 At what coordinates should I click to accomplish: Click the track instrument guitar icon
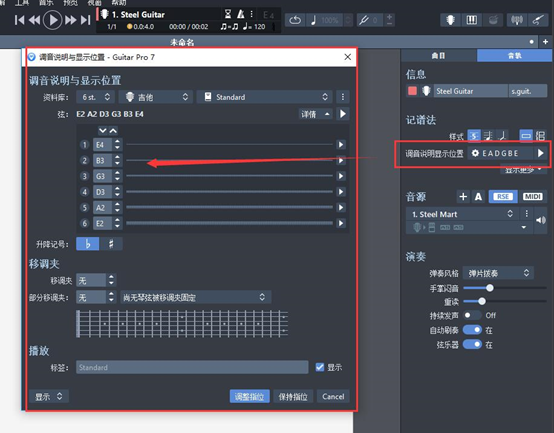[x=426, y=91]
